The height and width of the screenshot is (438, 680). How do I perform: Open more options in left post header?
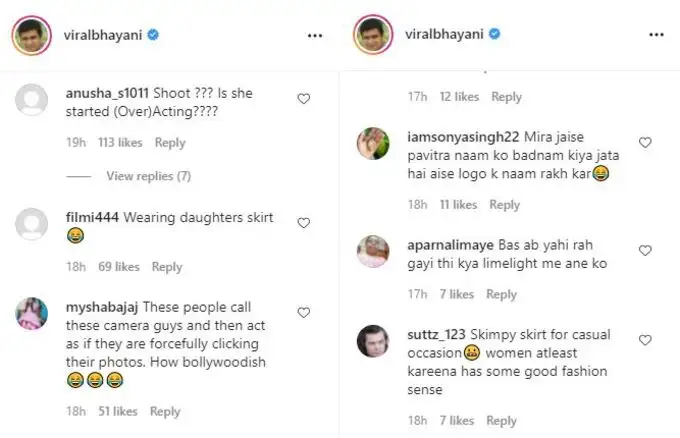[x=315, y=34]
